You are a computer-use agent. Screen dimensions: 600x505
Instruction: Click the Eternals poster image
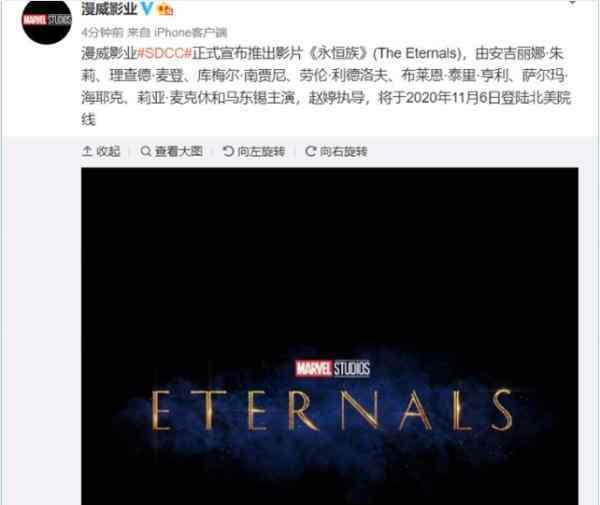tap(330, 336)
